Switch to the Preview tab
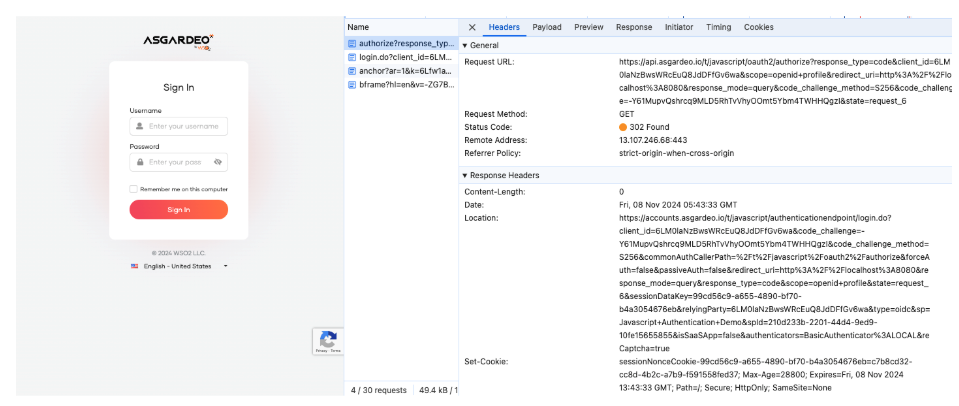 [588, 28]
